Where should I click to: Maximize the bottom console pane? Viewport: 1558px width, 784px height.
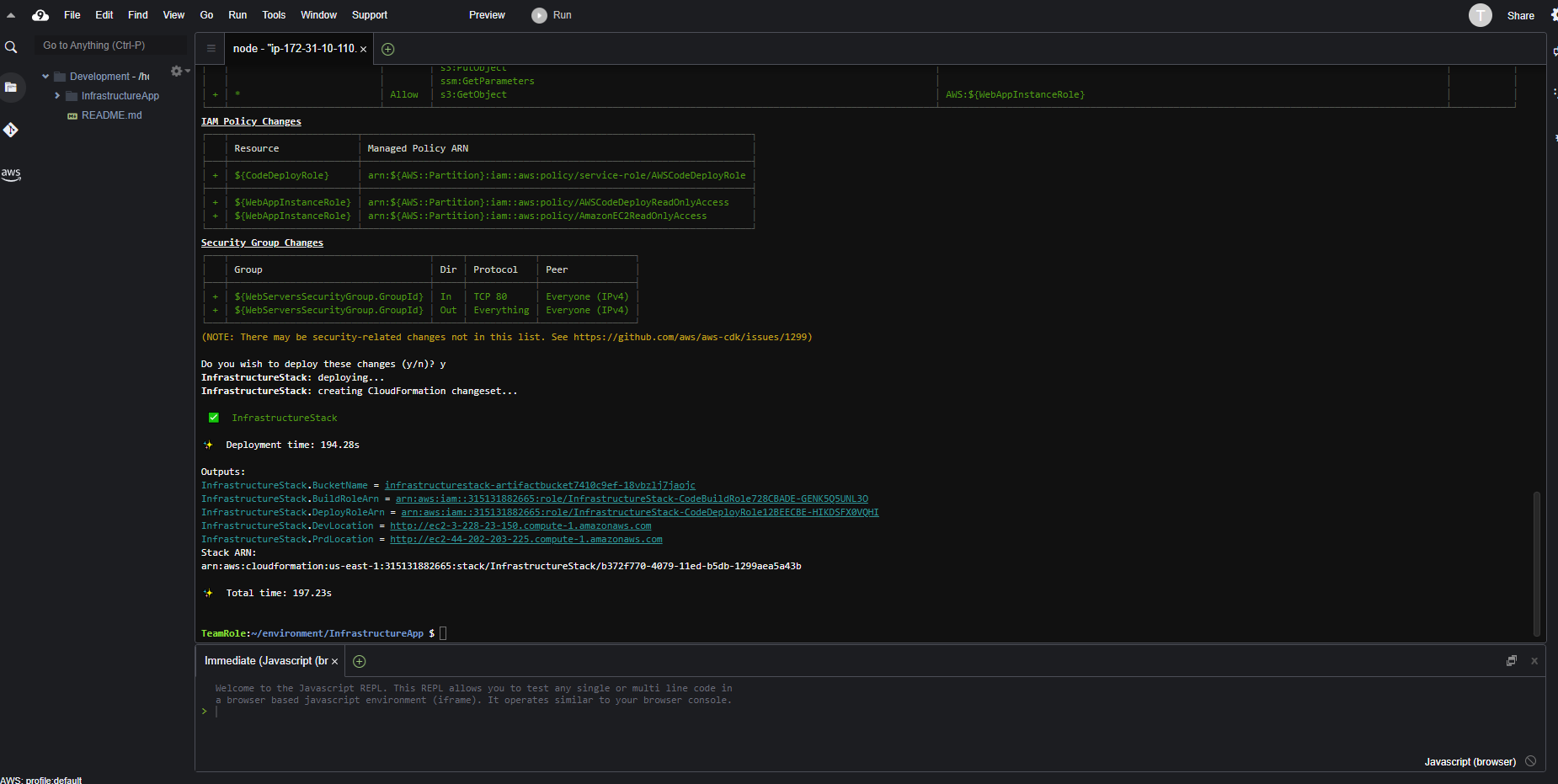pyautogui.click(x=1512, y=661)
